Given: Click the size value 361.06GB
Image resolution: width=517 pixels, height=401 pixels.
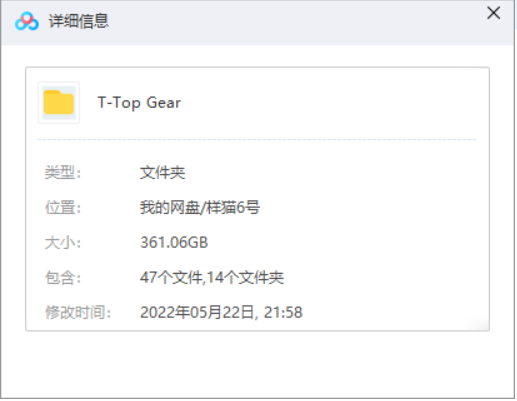Looking at the screenshot, I should point(174,242).
